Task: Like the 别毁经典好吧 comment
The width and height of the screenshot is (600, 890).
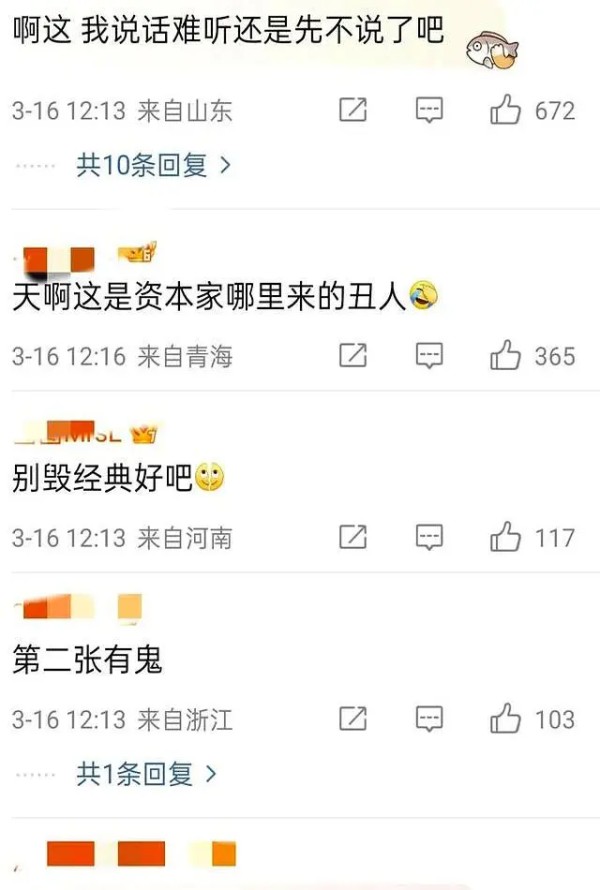Action: click(x=505, y=537)
